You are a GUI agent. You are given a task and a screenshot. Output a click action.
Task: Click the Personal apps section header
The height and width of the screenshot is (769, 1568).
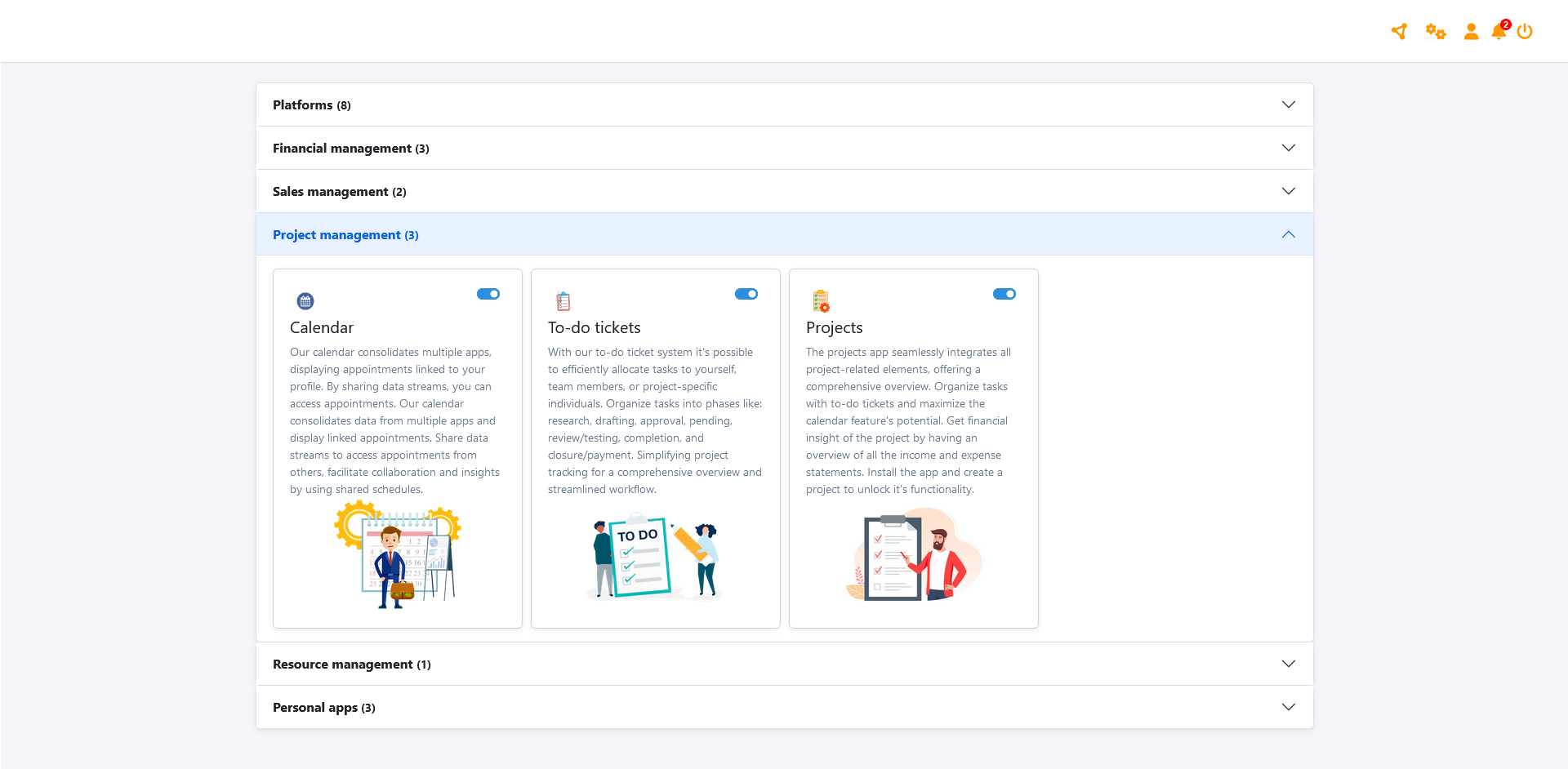click(323, 708)
